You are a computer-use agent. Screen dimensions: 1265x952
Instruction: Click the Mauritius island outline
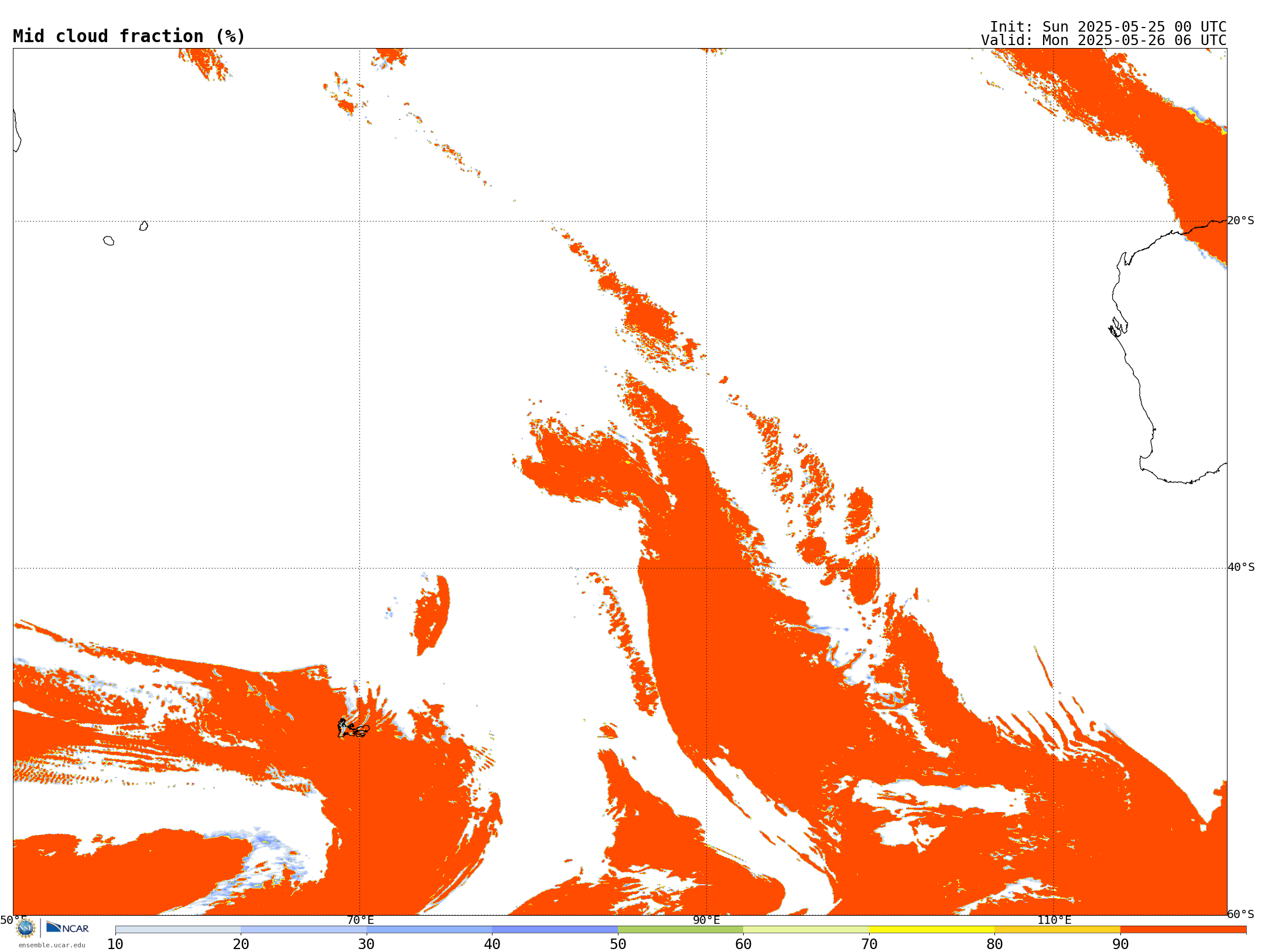(x=143, y=226)
